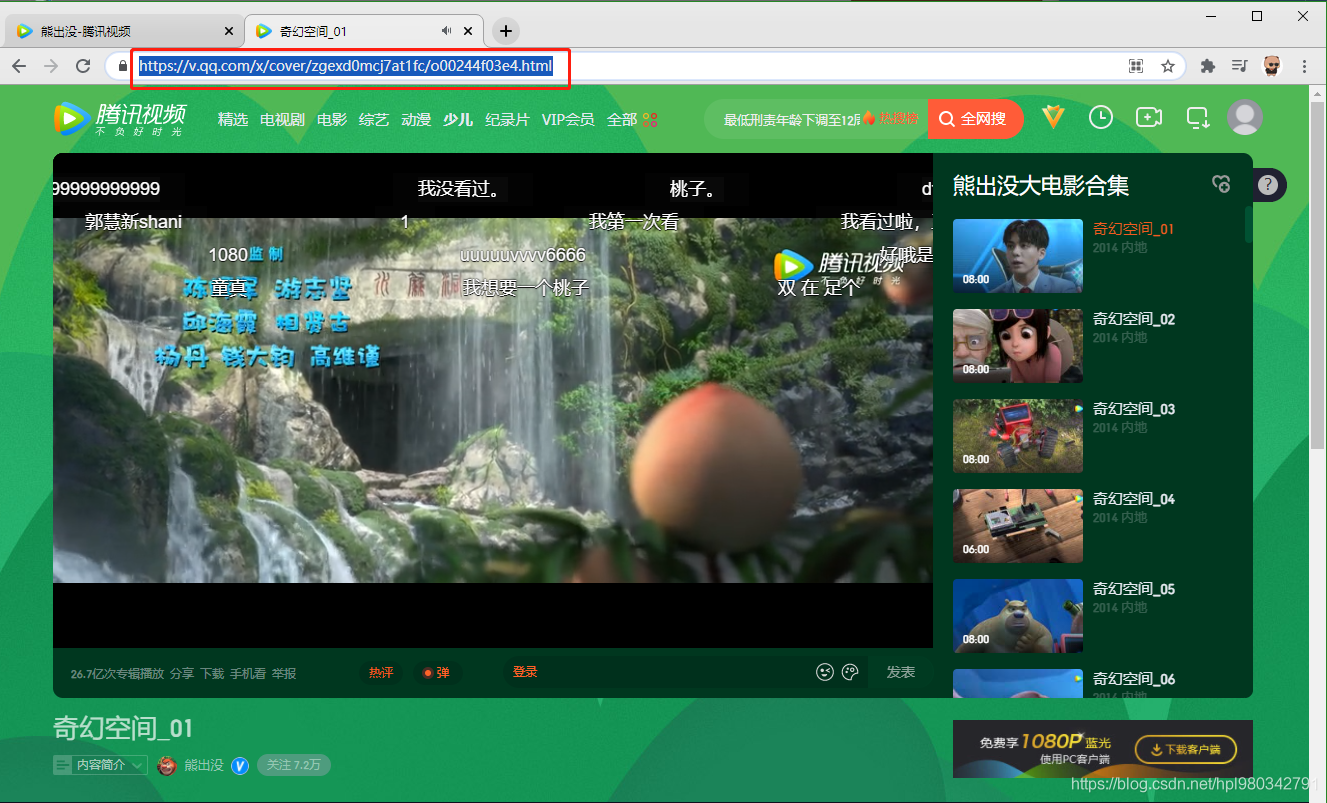Viewport: 1327px width, 803px height.
Task: Click the 分享 share link
Action: 182,673
